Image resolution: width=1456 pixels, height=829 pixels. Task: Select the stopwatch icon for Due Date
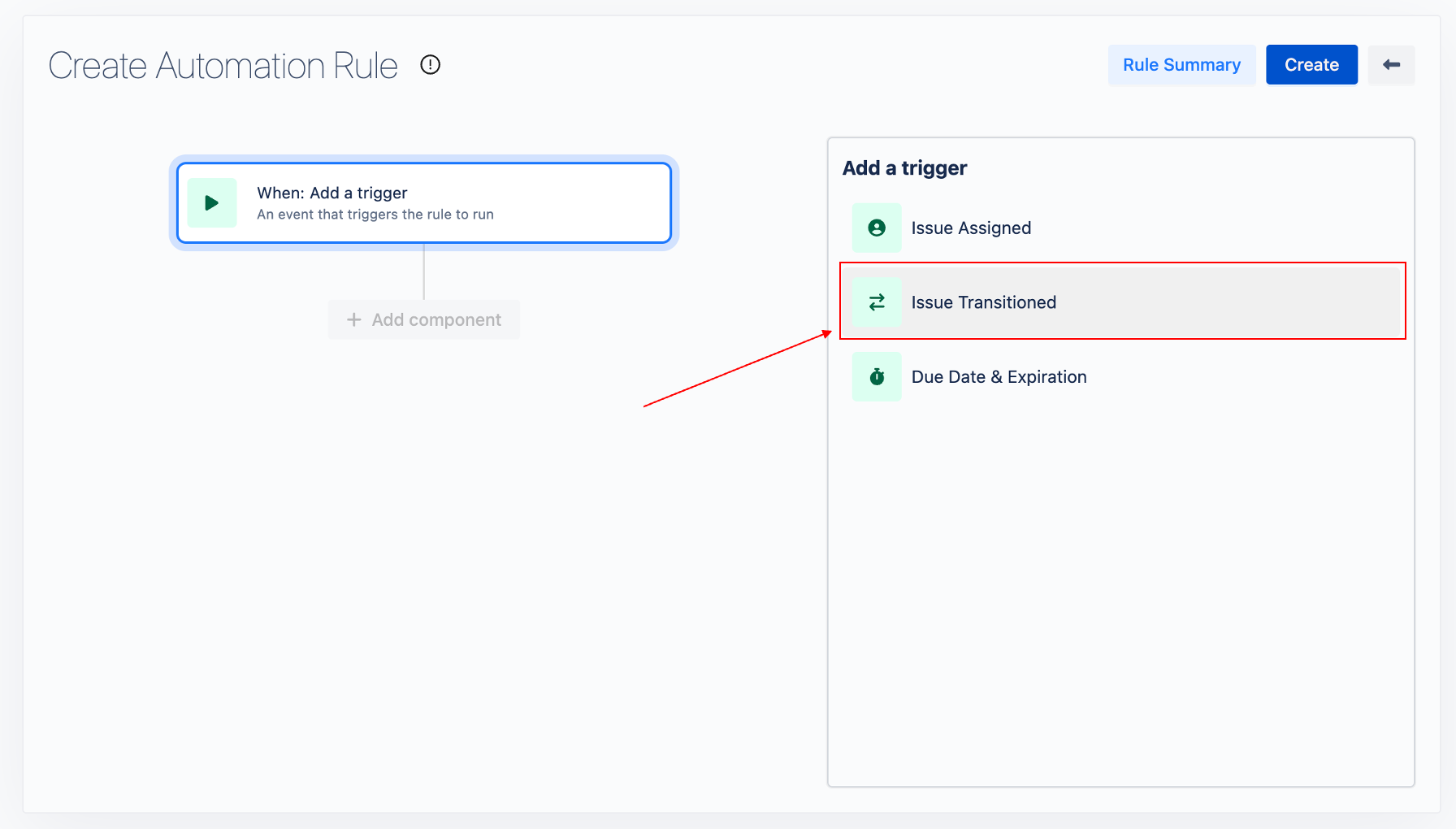[x=877, y=377]
